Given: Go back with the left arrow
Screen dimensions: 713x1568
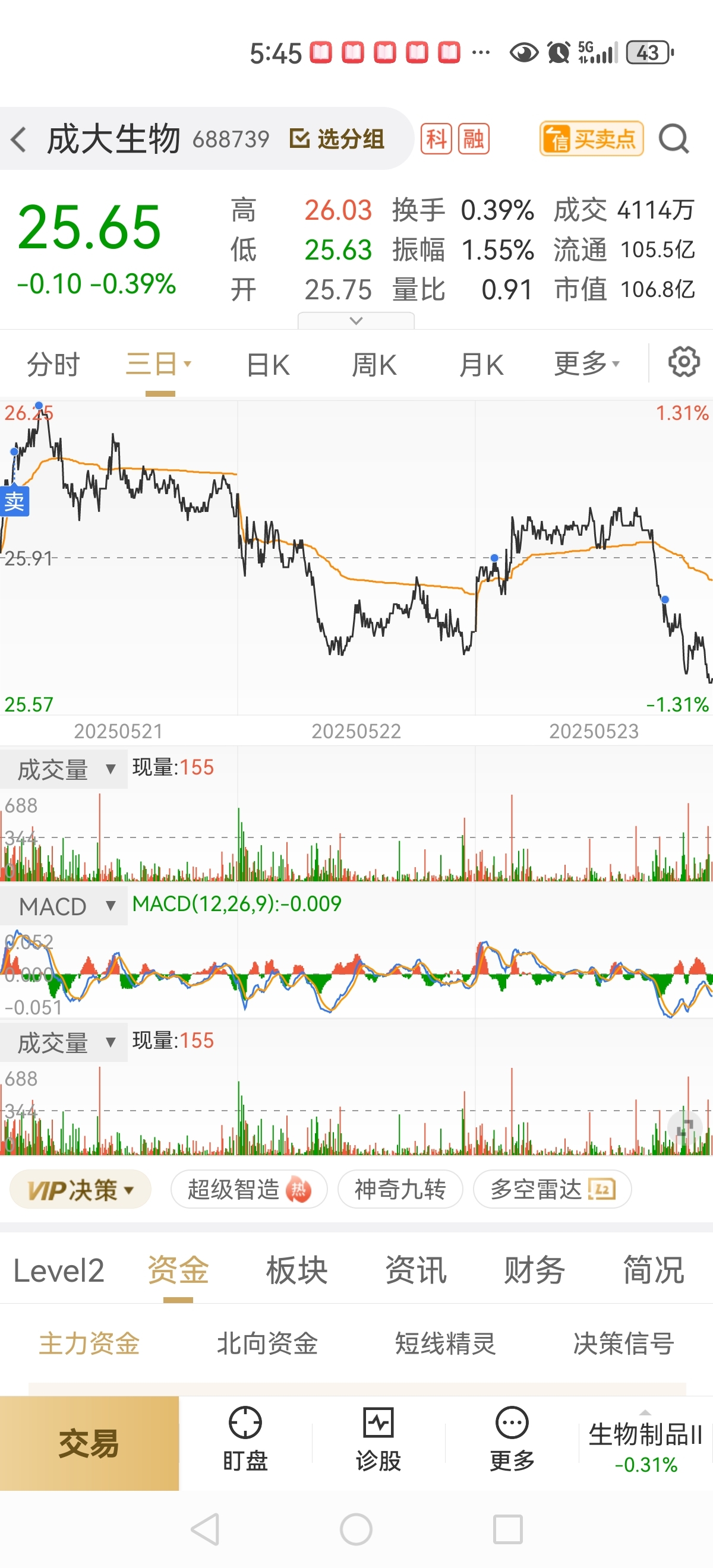Looking at the screenshot, I should pyautogui.click(x=19, y=140).
